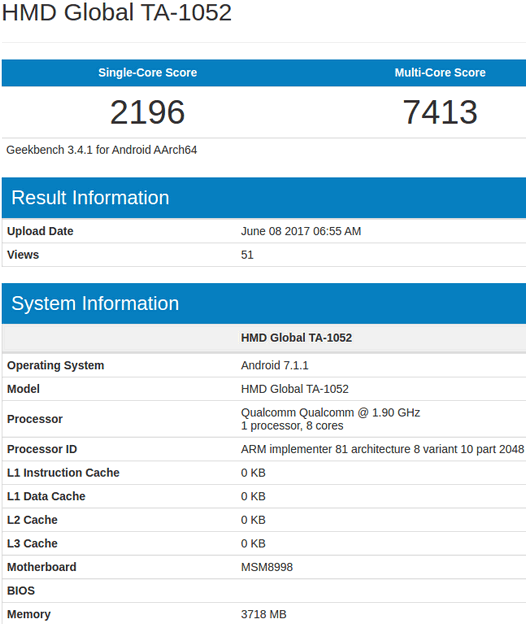The width and height of the screenshot is (526, 624).
Task: Click the Operating System label
Action: tap(56, 365)
